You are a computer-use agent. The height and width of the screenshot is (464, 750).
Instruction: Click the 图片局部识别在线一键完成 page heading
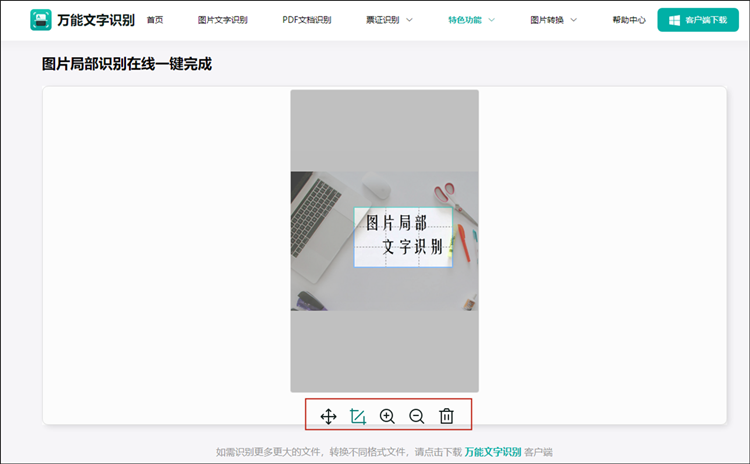[x=127, y=65]
